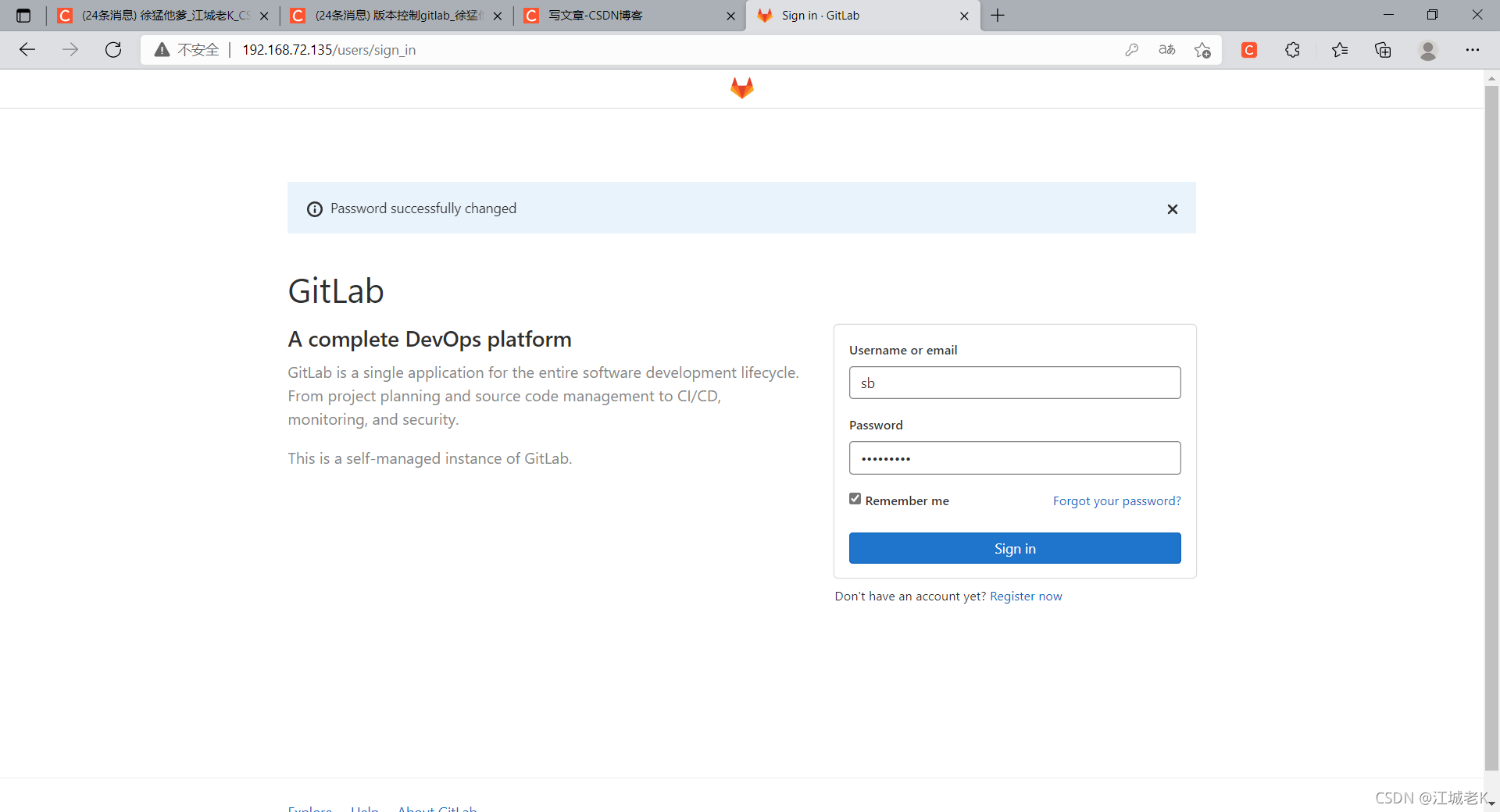Click the translate page icon
1500x812 pixels.
(1167, 50)
